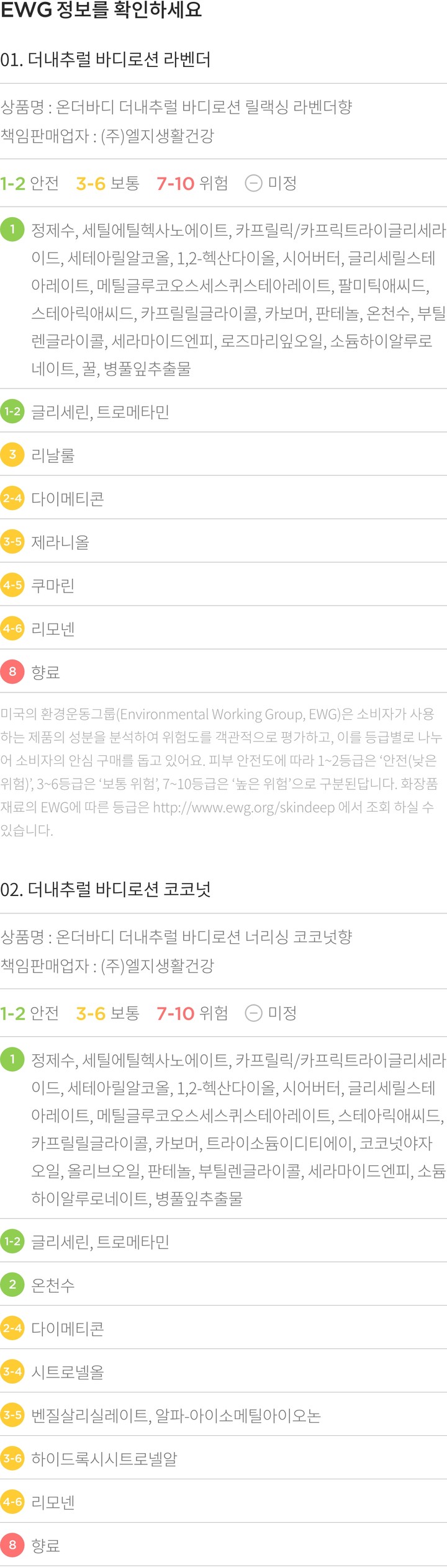Open the ewg.org/skindeep link
This screenshot has width=447, height=1568.
[x=243, y=807]
